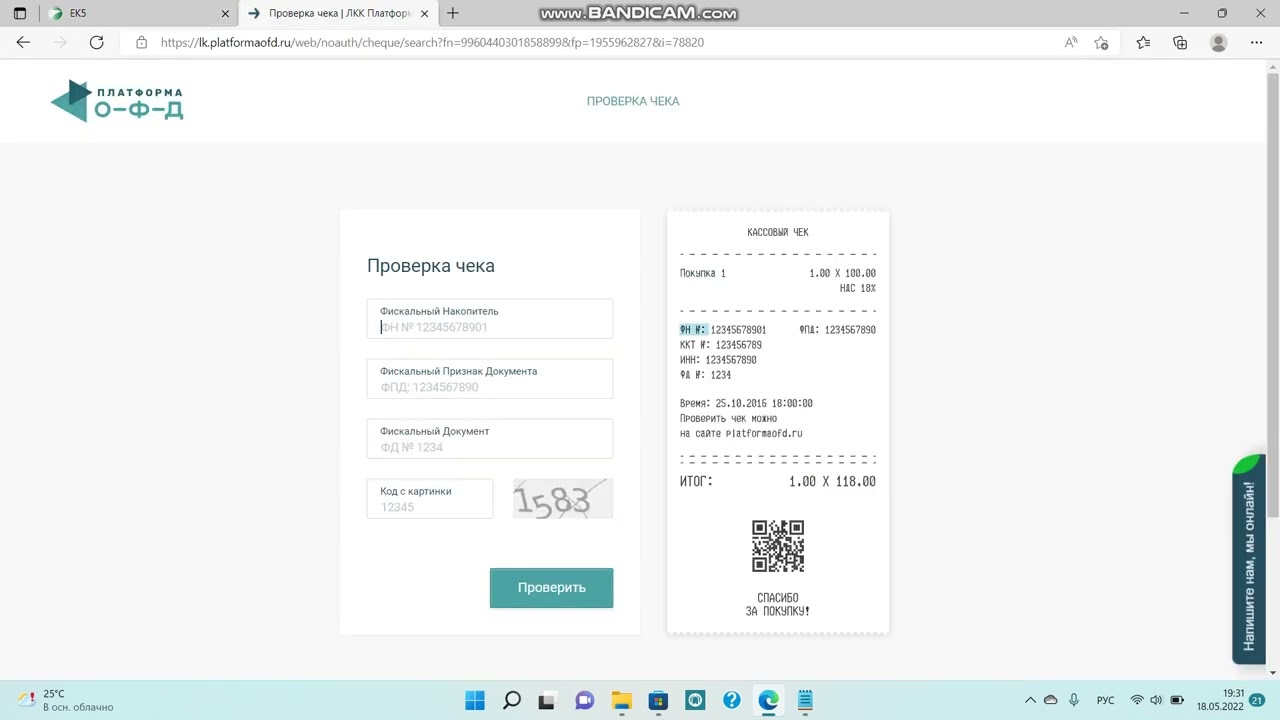
Task: Open File Explorer from taskbar
Action: tap(622, 700)
